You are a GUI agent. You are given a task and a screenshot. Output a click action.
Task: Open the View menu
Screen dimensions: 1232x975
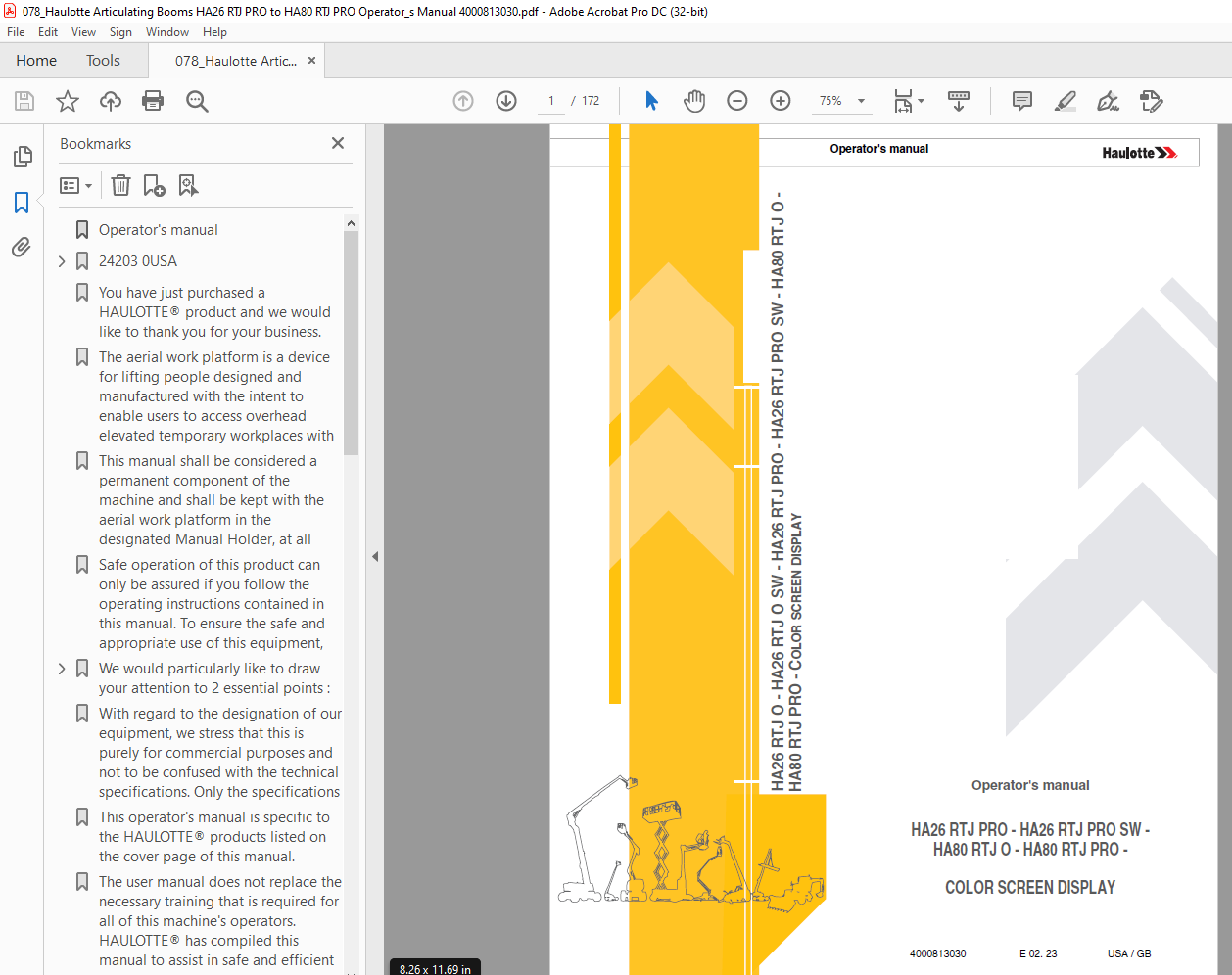click(83, 32)
